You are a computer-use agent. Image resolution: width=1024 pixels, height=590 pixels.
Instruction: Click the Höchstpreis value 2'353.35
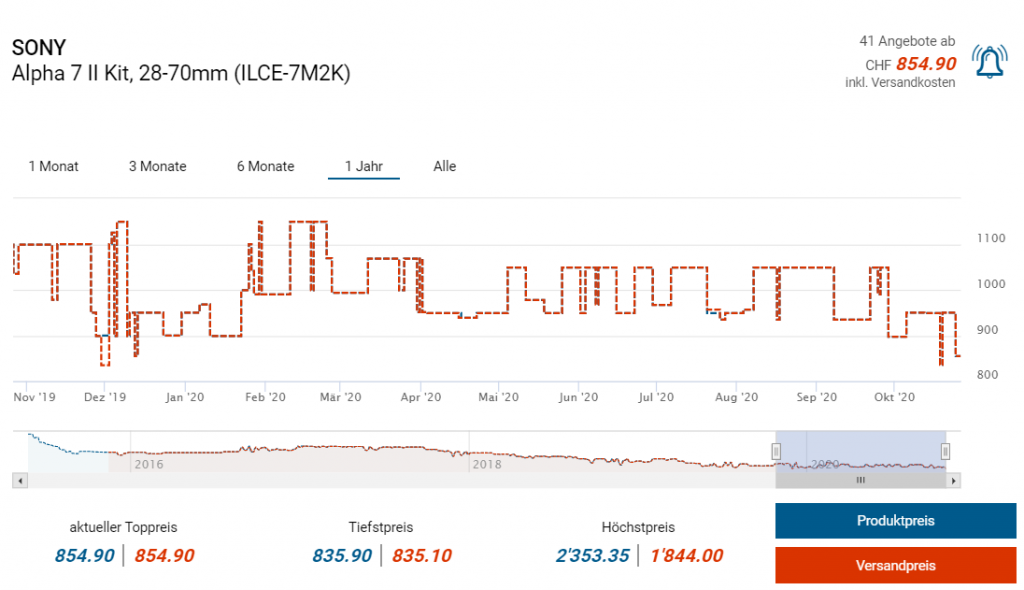point(594,556)
